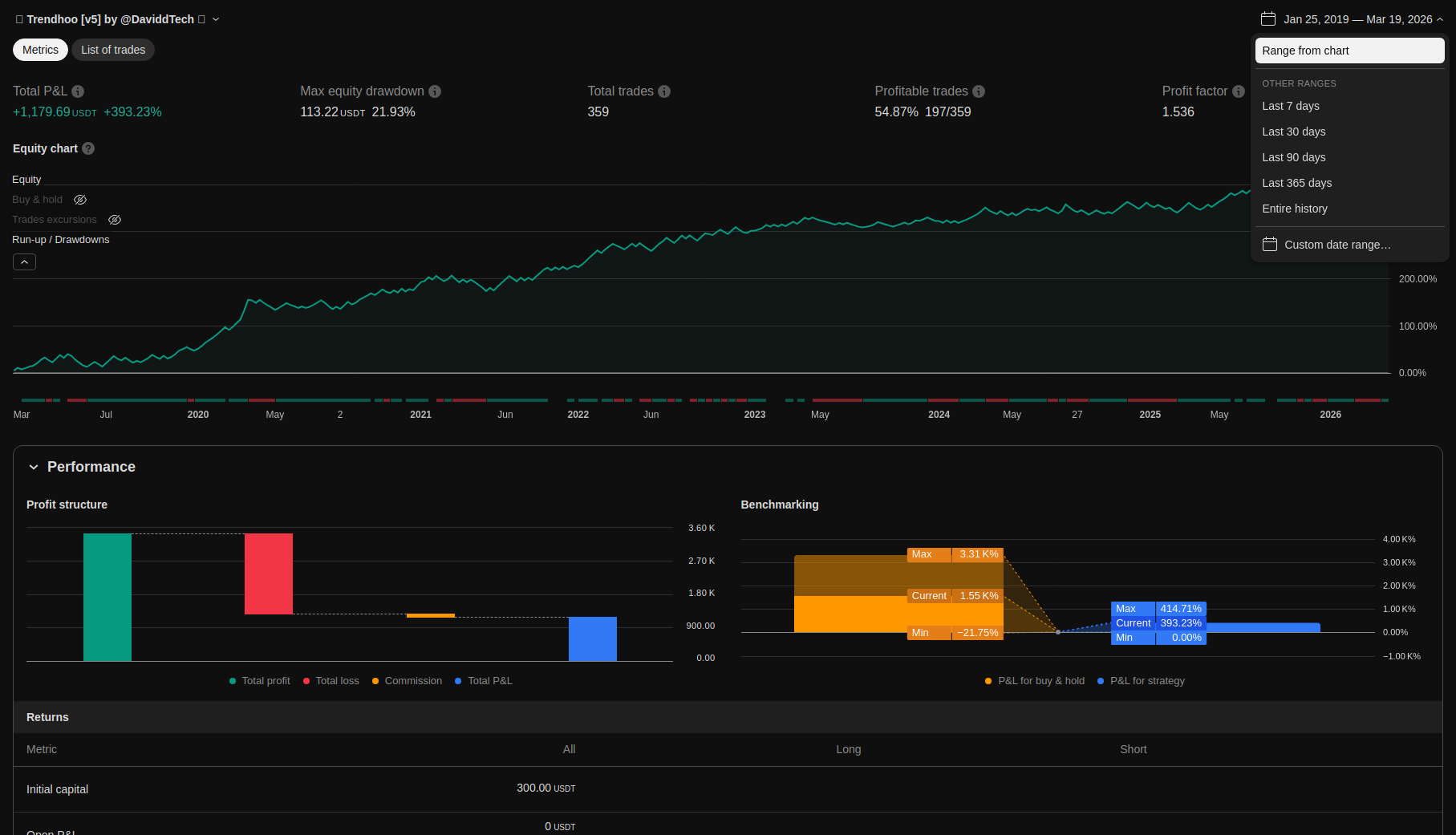Click calendar icon next to Custom date range
The image size is (1456, 835).
point(1270,245)
